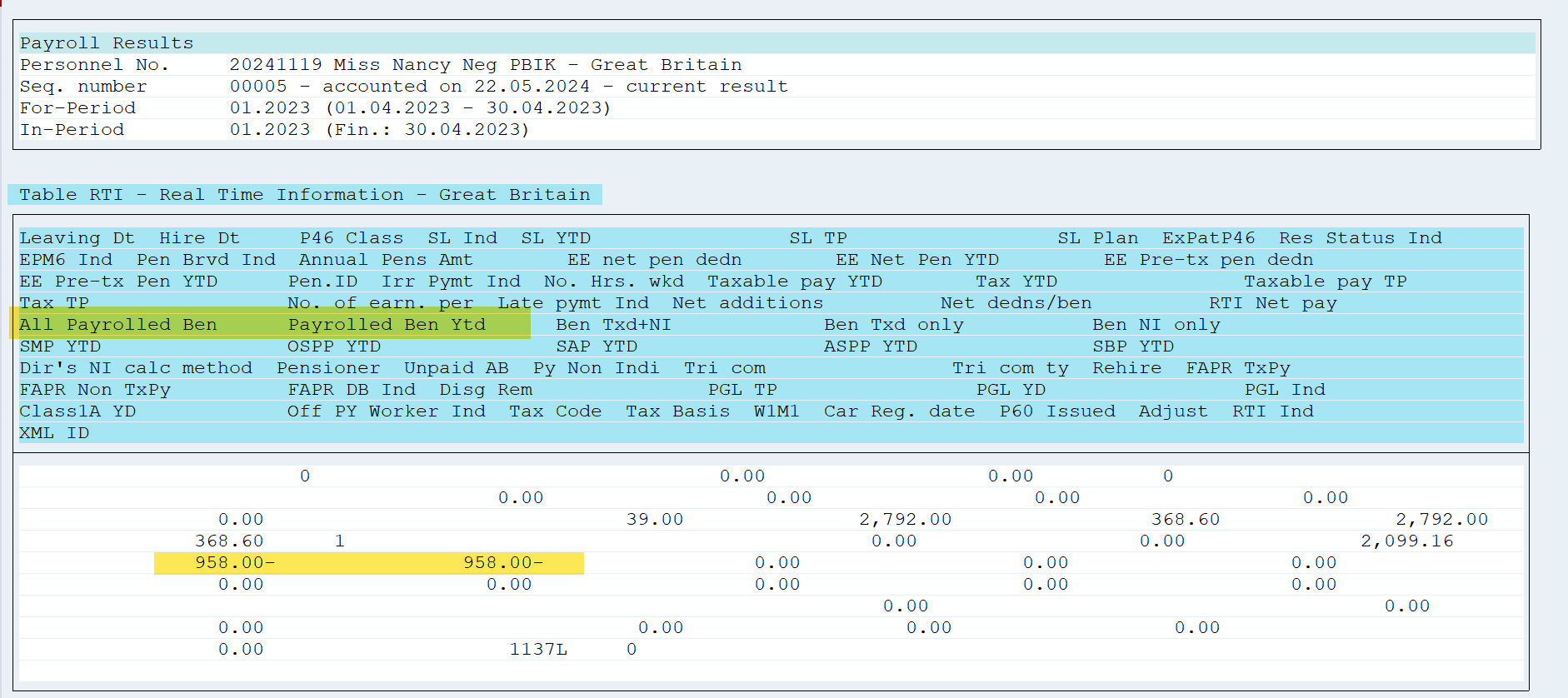Select sequence 00005 accounted on 22.05.2024 line

pyautogui.click(x=509, y=87)
